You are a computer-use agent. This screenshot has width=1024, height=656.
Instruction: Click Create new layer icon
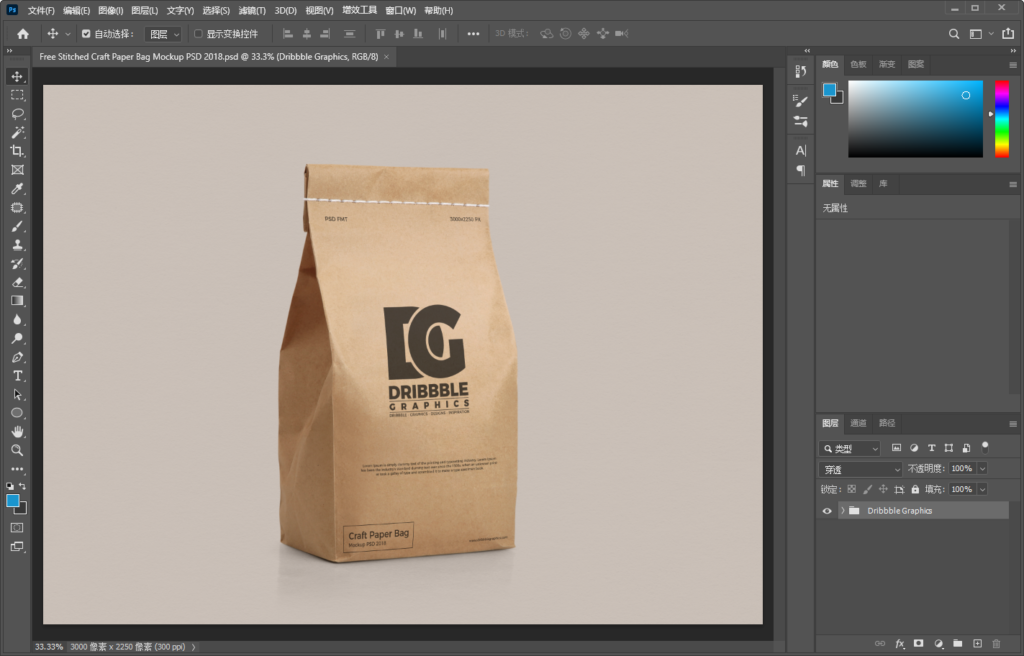pos(977,644)
